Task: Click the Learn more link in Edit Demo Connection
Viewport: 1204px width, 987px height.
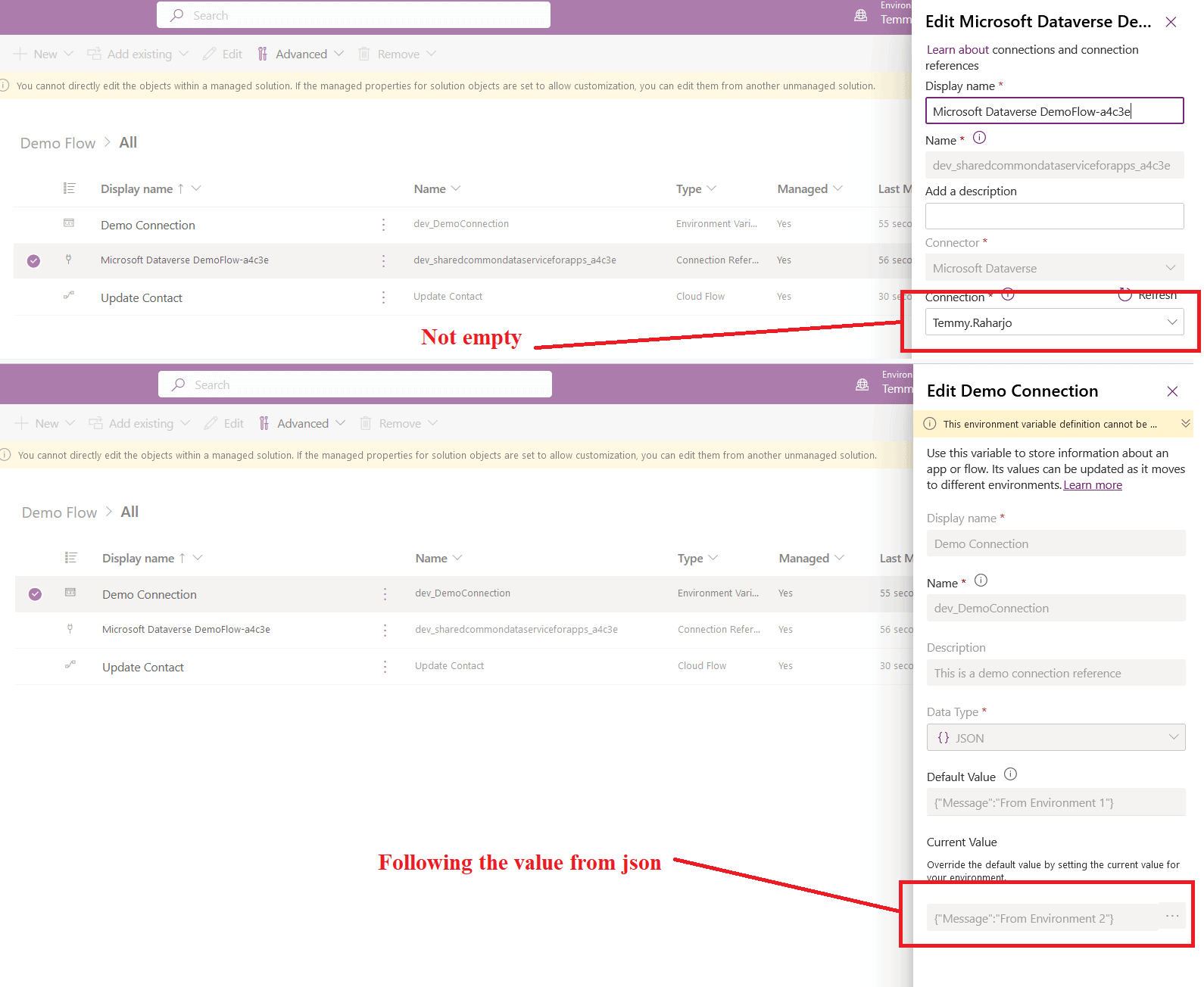Action: 1092,485
